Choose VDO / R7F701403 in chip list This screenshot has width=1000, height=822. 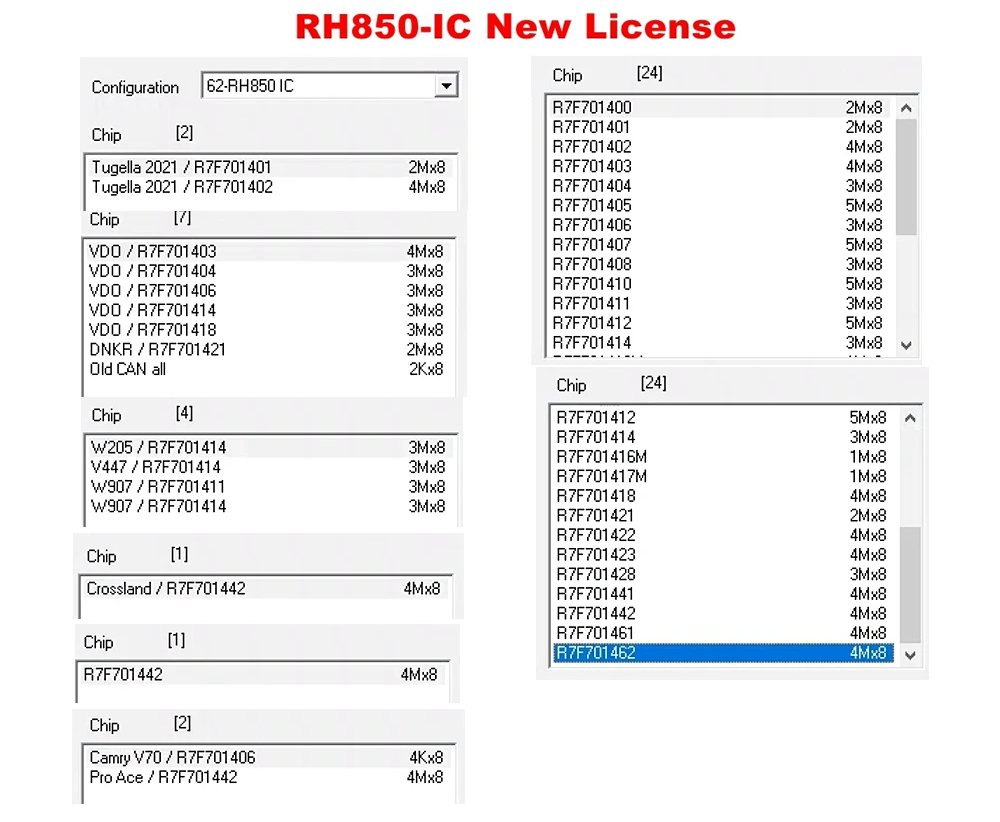pyautogui.click(x=152, y=252)
